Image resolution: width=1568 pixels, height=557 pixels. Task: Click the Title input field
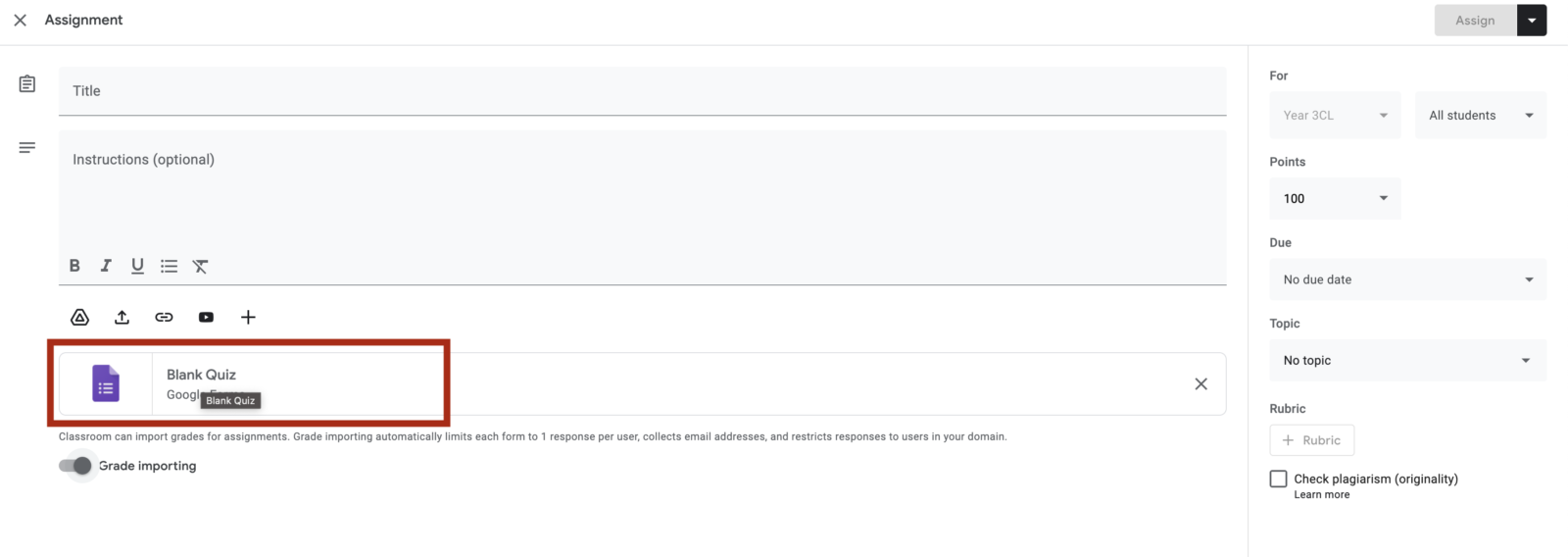(x=642, y=91)
